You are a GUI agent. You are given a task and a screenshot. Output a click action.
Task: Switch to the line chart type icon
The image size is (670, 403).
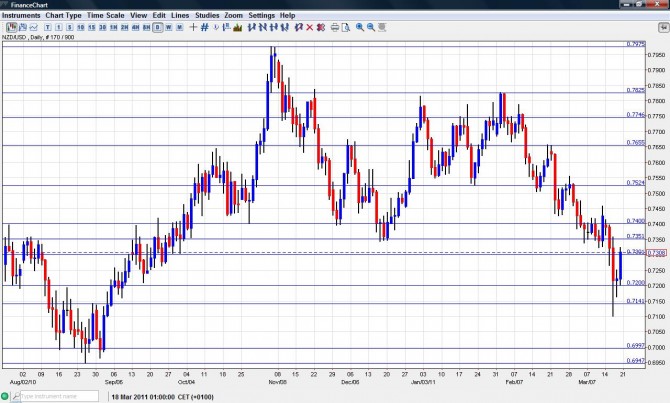click(33, 27)
